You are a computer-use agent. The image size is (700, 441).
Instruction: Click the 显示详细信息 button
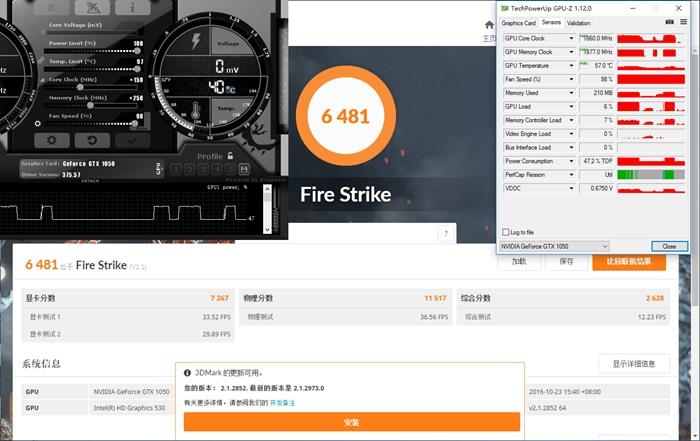pos(634,363)
